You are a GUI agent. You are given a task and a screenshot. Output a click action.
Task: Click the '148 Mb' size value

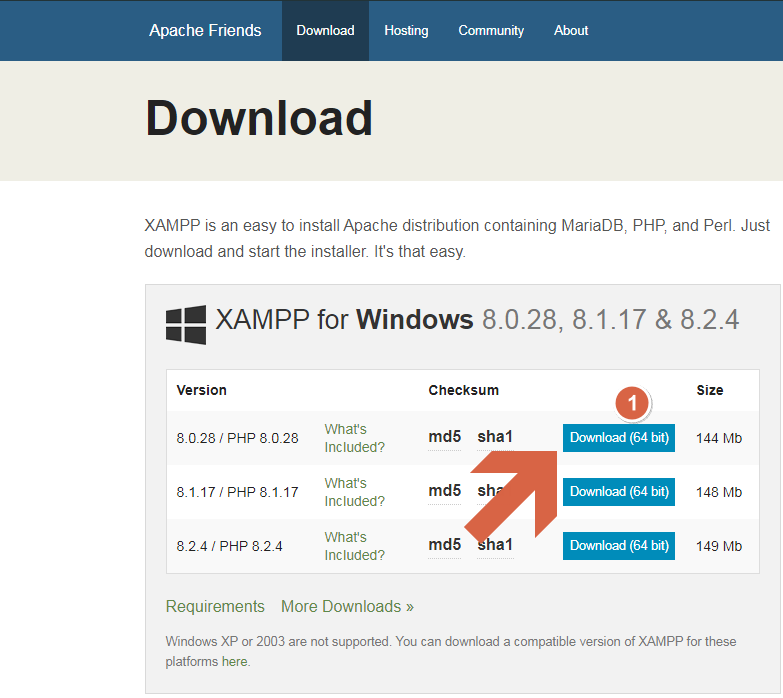click(x=719, y=492)
